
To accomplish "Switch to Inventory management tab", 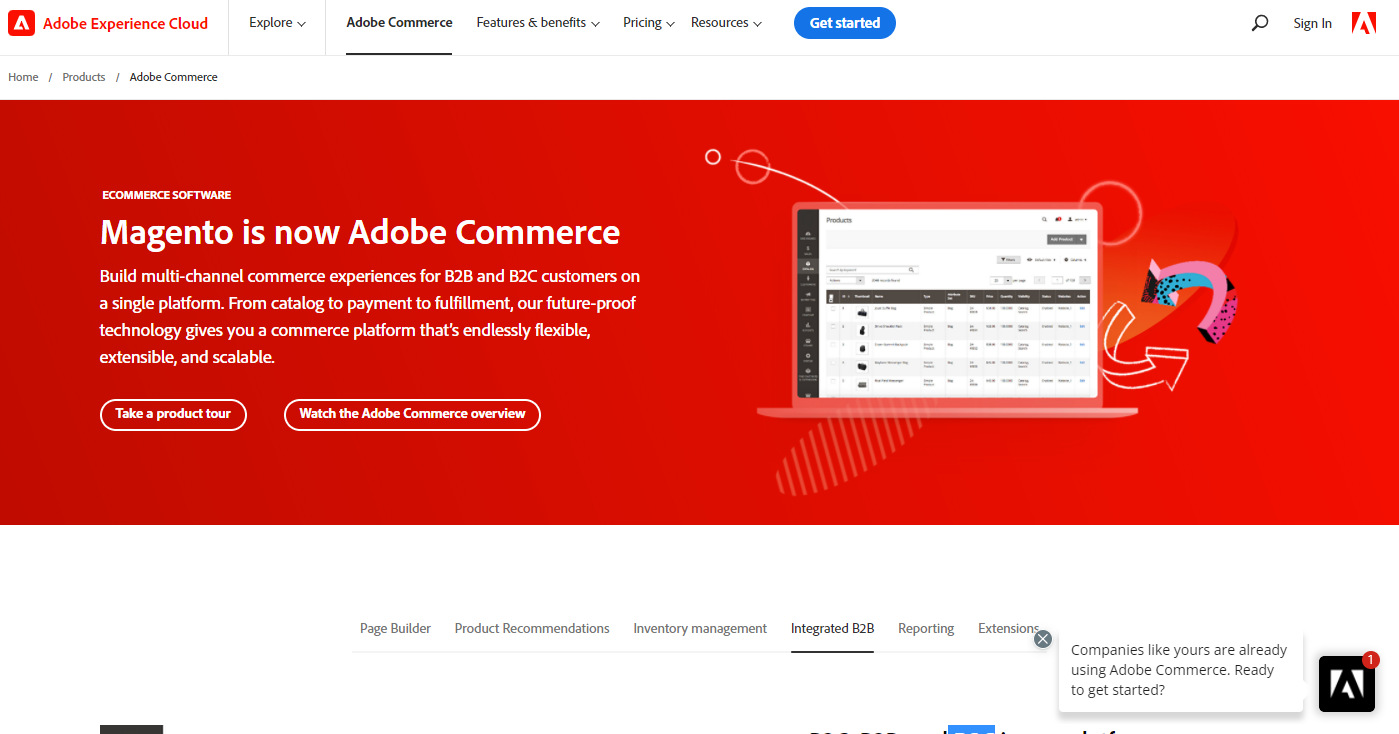I will click(x=700, y=629).
